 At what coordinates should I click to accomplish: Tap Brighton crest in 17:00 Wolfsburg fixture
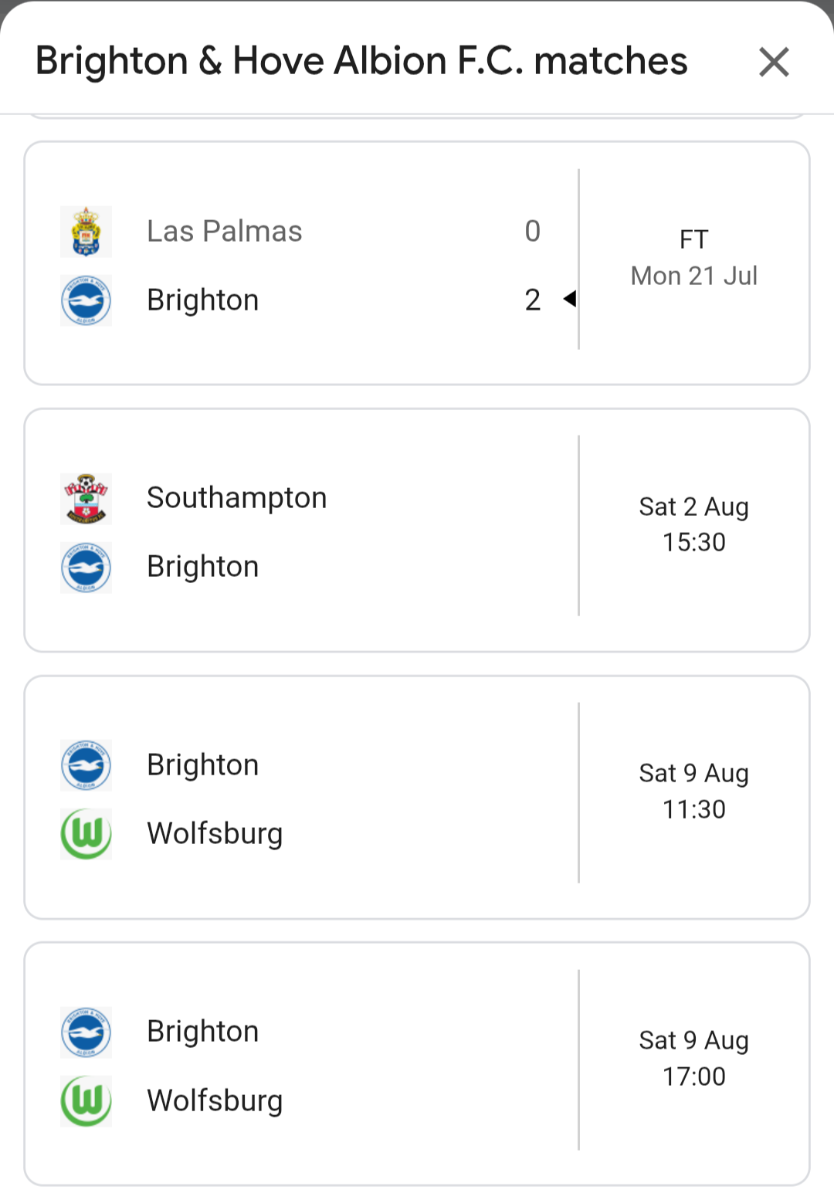(x=86, y=1032)
